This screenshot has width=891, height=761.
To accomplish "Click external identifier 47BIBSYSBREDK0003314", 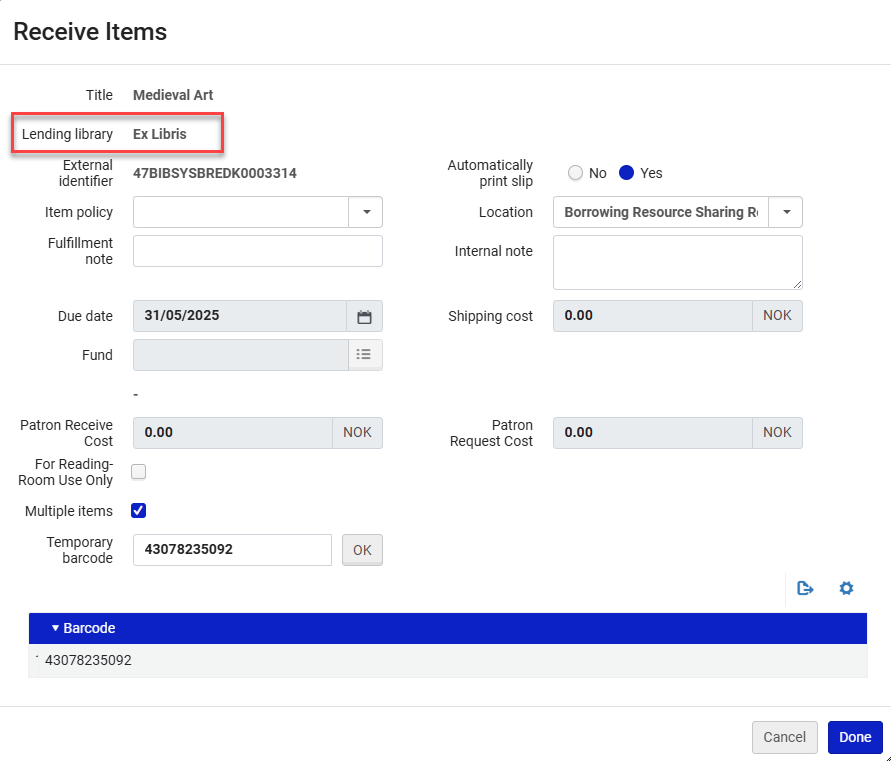I will (x=215, y=173).
